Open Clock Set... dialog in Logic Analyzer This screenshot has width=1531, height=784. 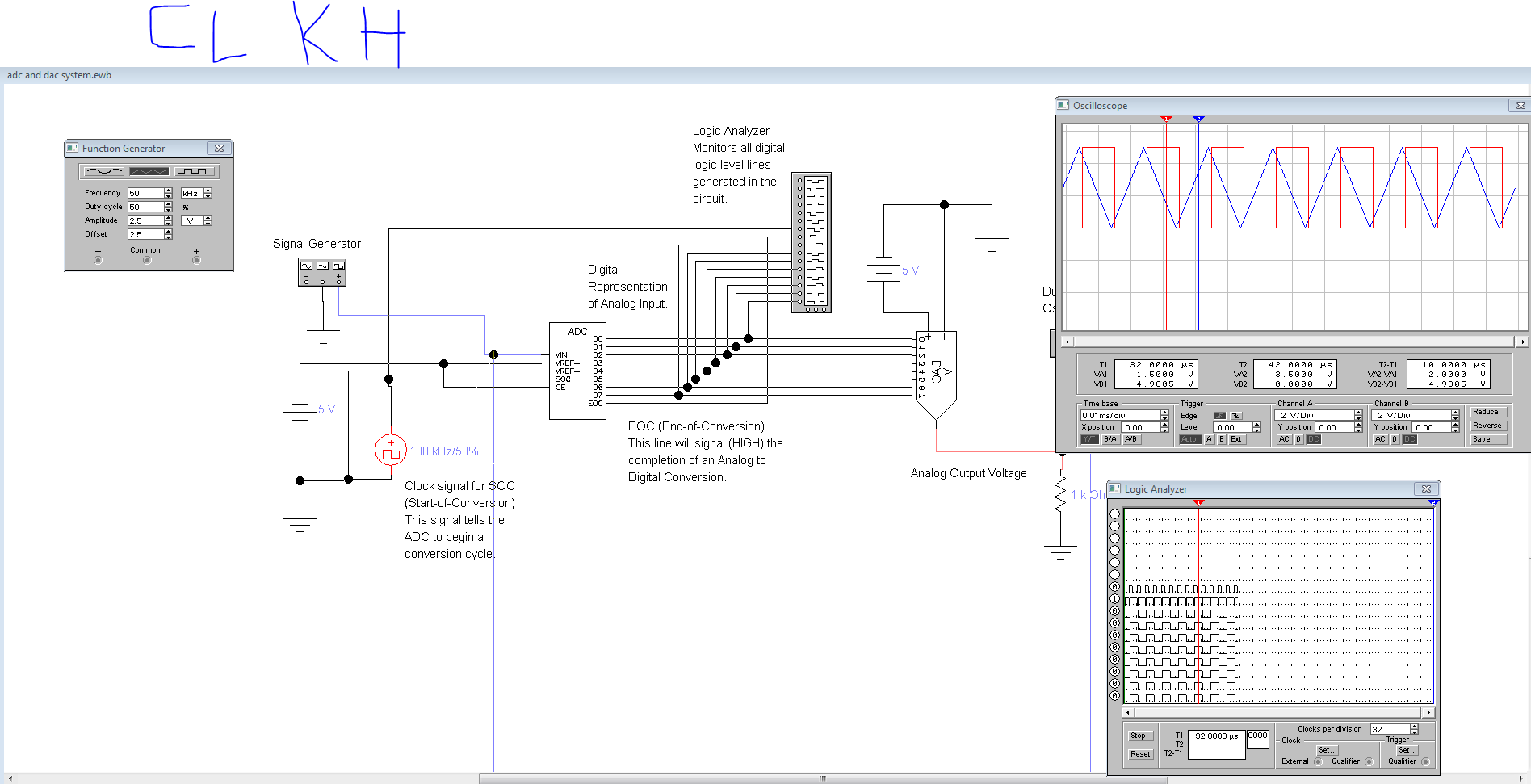point(1328,750)
